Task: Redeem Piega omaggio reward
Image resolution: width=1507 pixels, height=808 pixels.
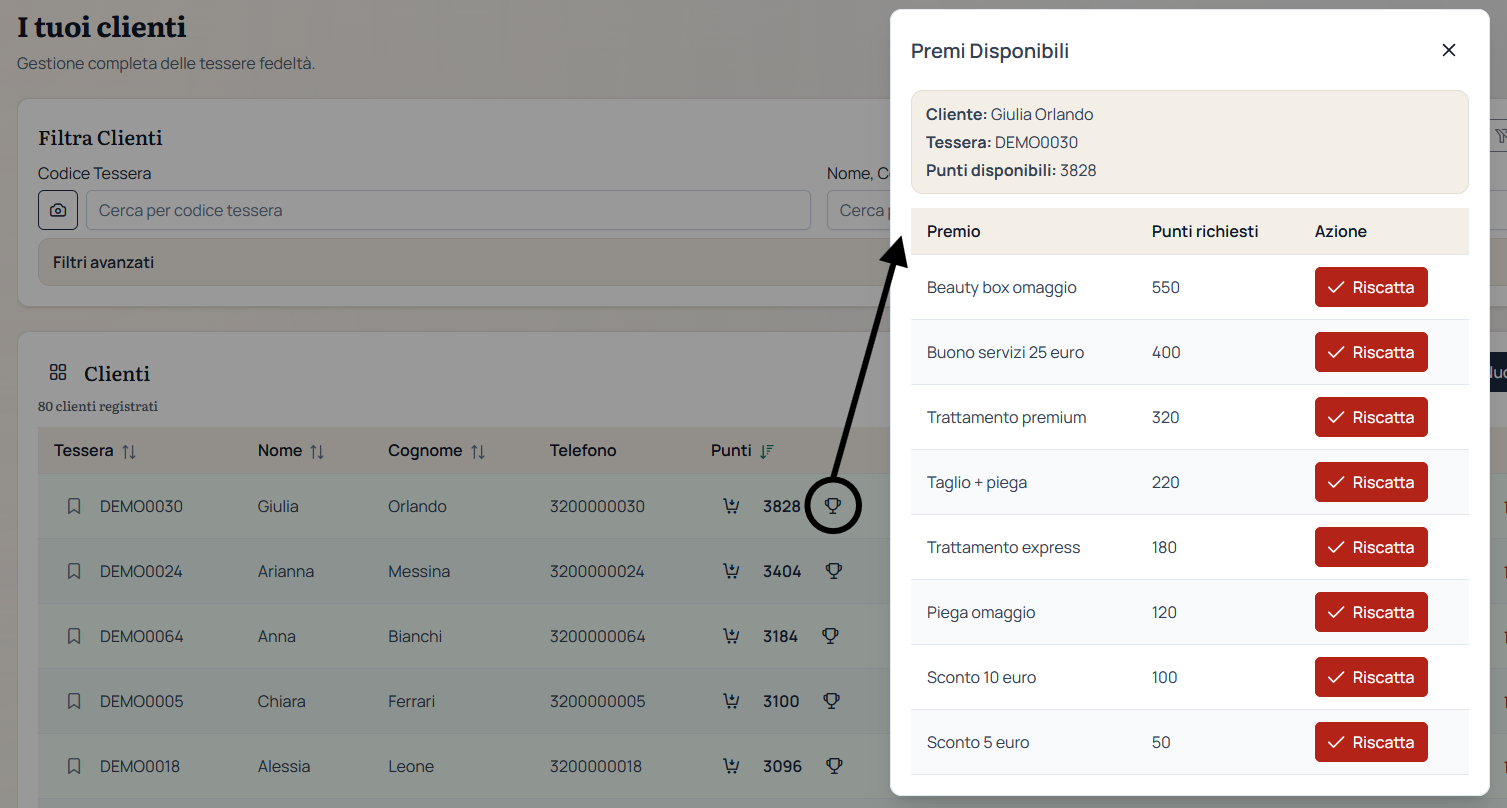Action: (x=1371, y=612)
